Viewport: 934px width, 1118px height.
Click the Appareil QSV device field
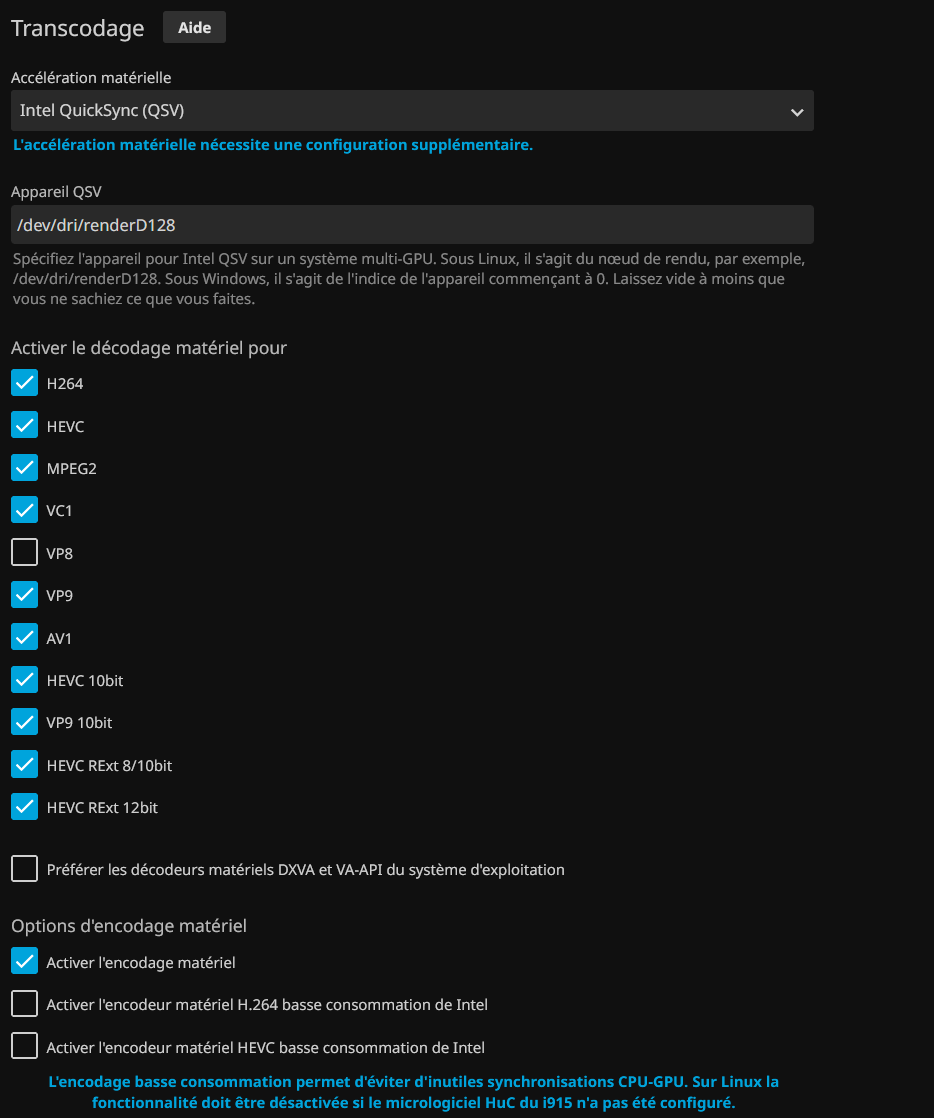[411, 225]
